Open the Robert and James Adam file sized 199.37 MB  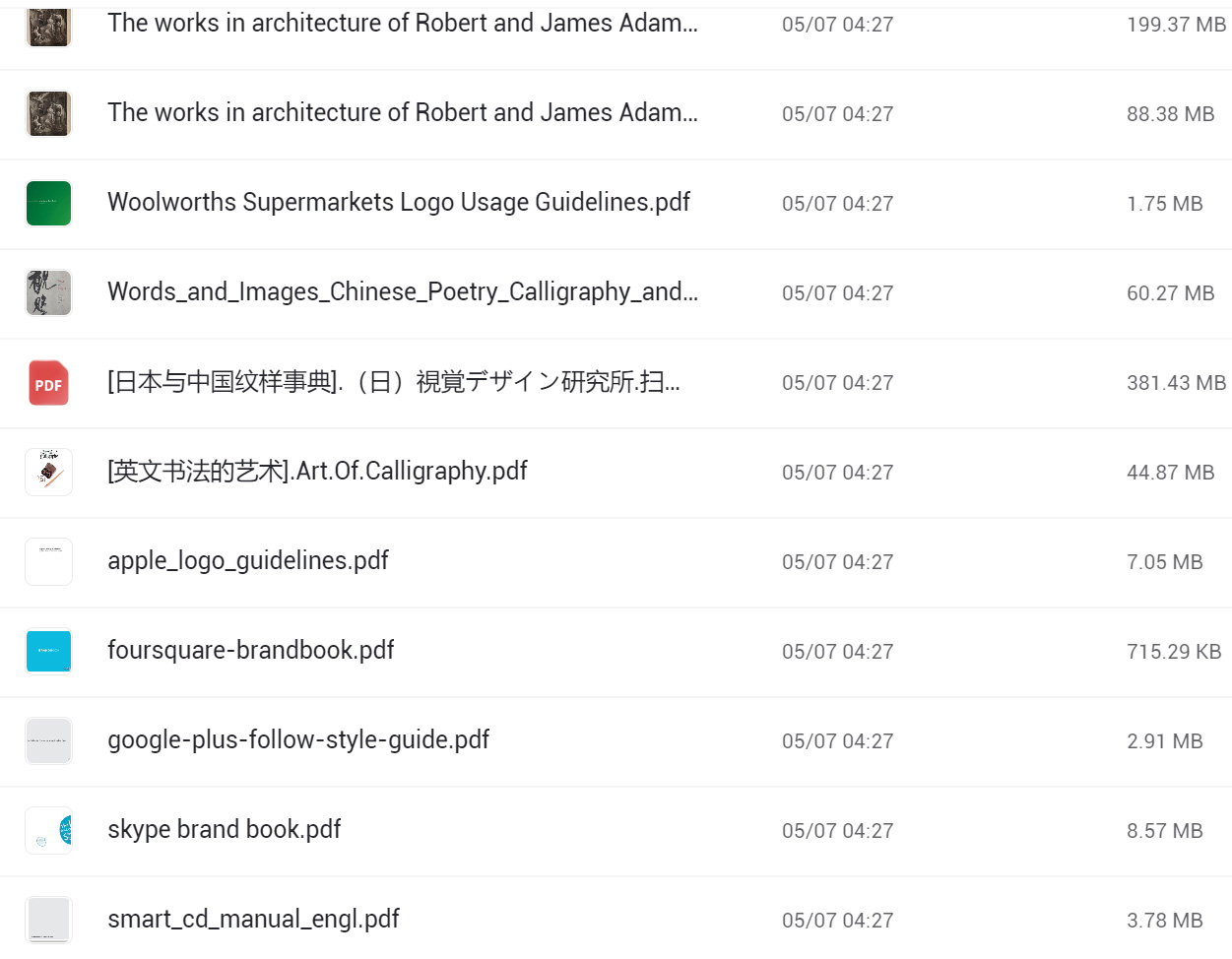coord(403,24)
